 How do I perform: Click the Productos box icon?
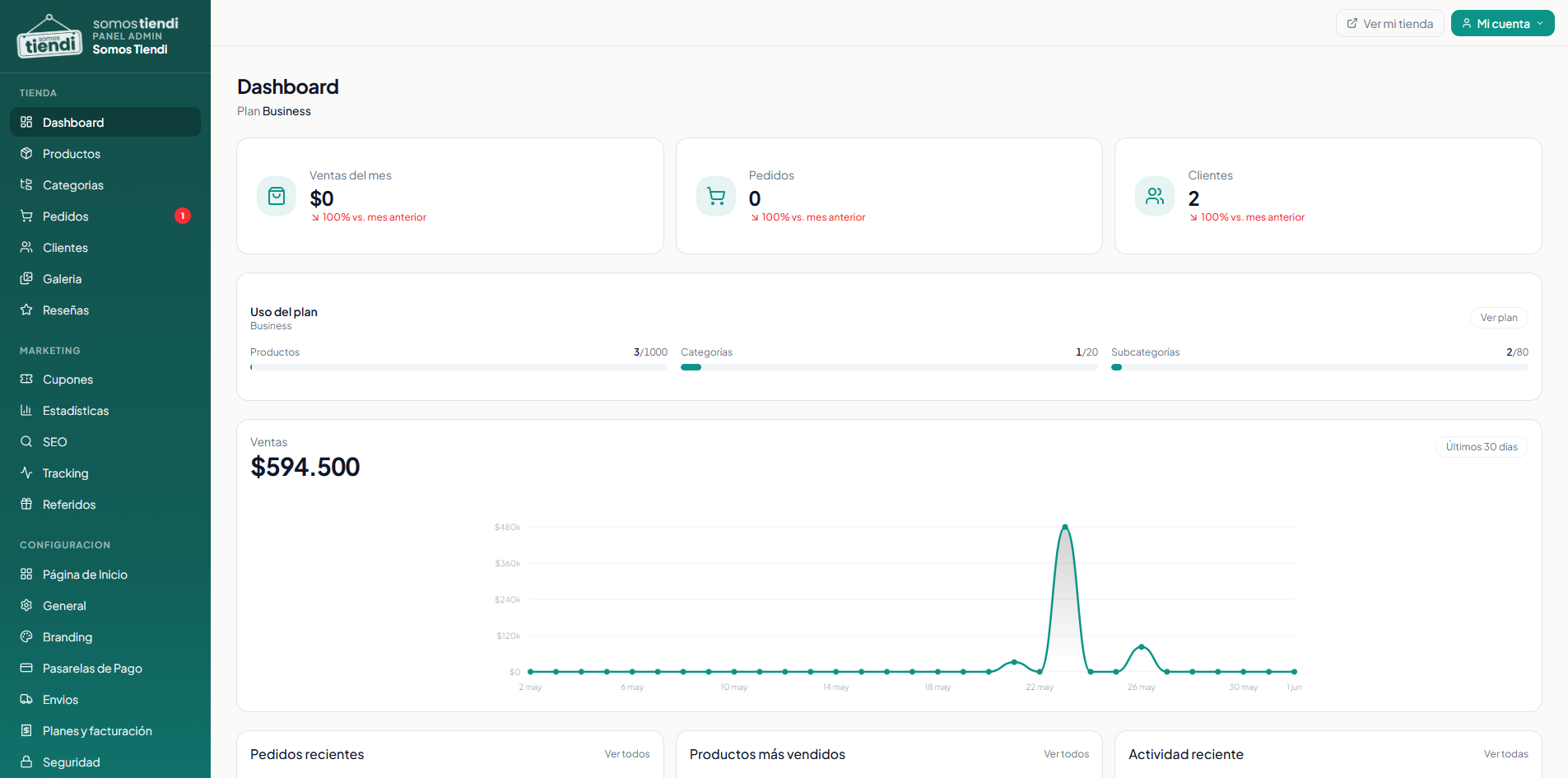26,153
